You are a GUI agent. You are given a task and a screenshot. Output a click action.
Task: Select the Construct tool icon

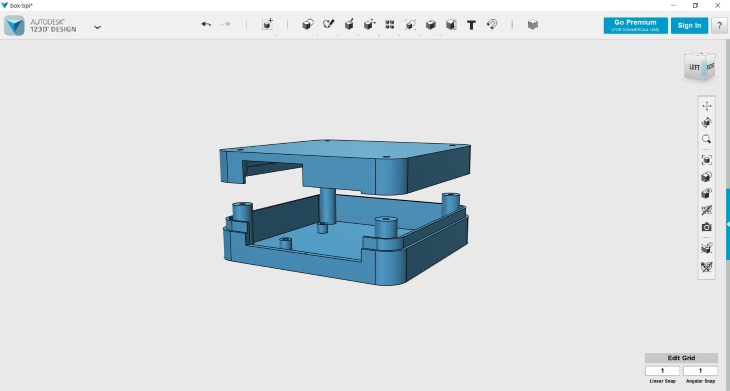coord(349,25)
